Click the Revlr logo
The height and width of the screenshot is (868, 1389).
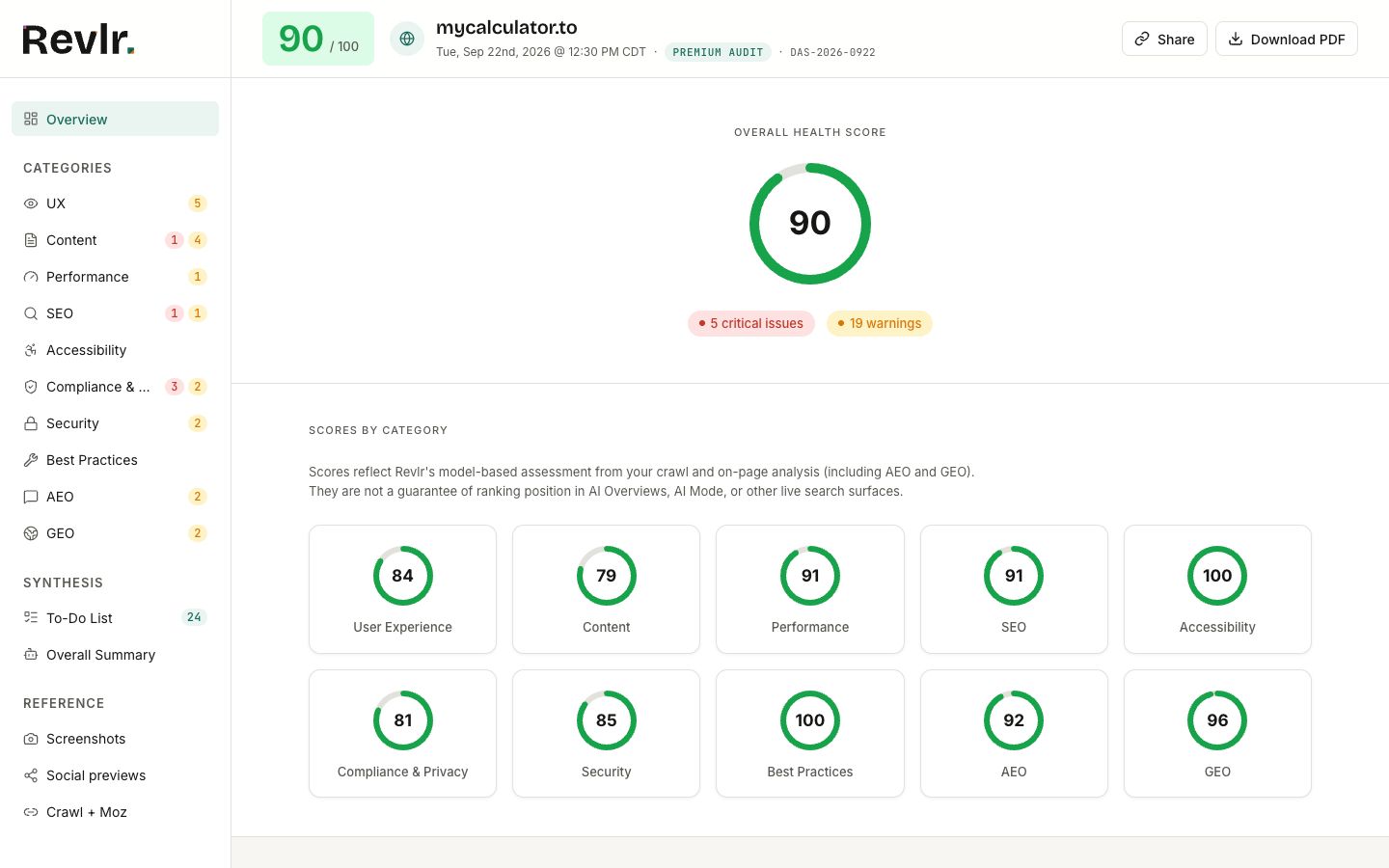tap(78, 40)
